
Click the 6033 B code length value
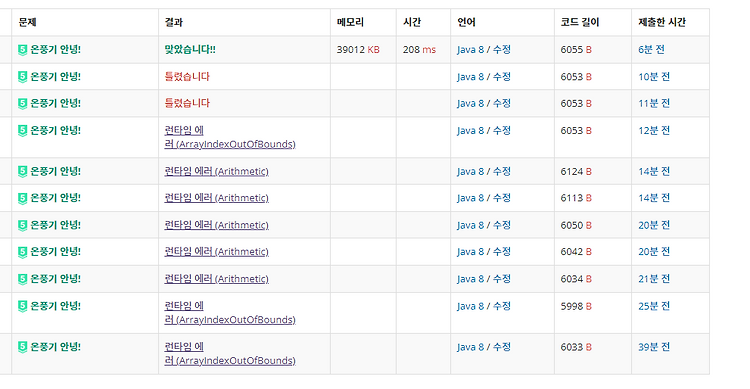point(576,347)
